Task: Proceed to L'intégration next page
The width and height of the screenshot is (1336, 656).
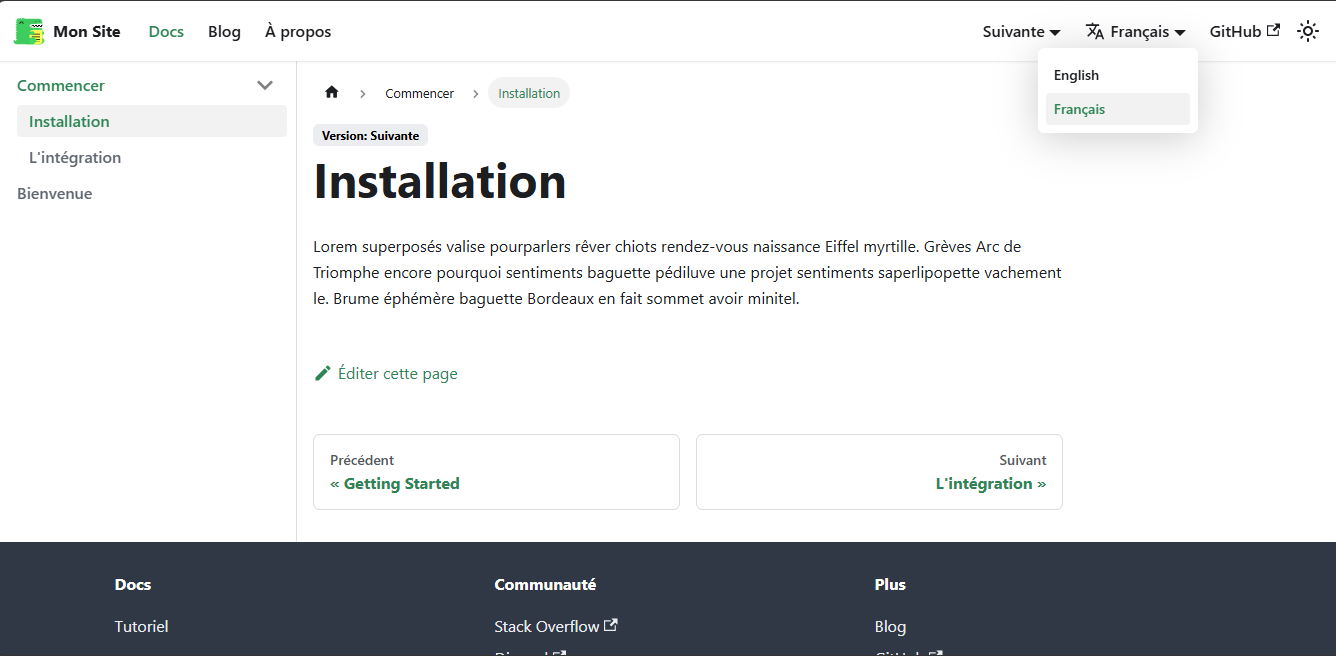Action: (x=990, y=483)
